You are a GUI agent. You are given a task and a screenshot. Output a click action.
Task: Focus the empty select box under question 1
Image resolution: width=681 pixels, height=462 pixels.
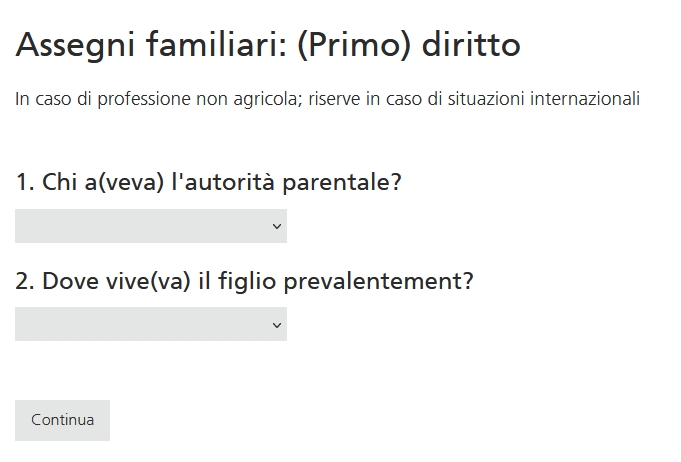pos(140,226)
